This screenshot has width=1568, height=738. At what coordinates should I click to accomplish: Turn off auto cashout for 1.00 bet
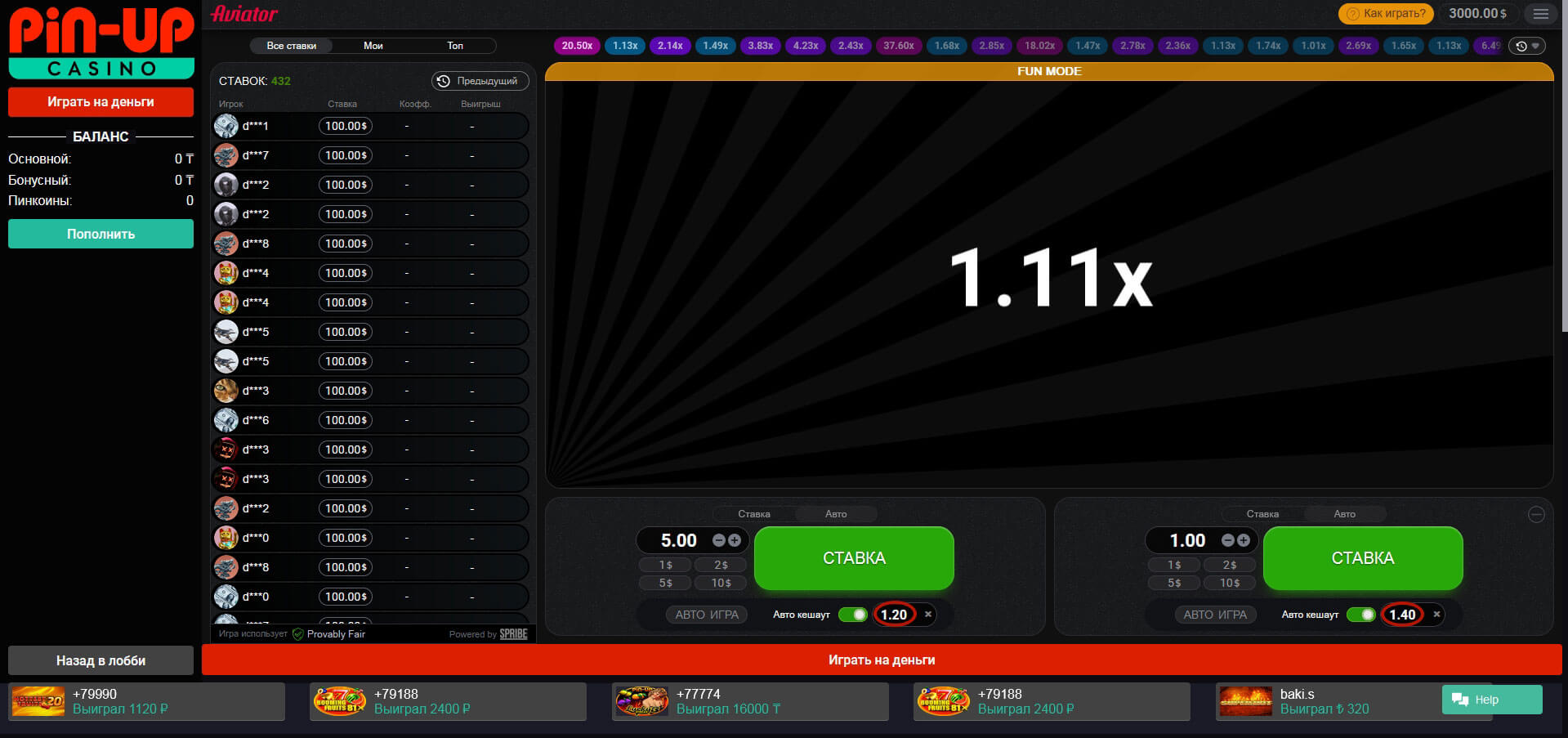[x=1361, y=615]
